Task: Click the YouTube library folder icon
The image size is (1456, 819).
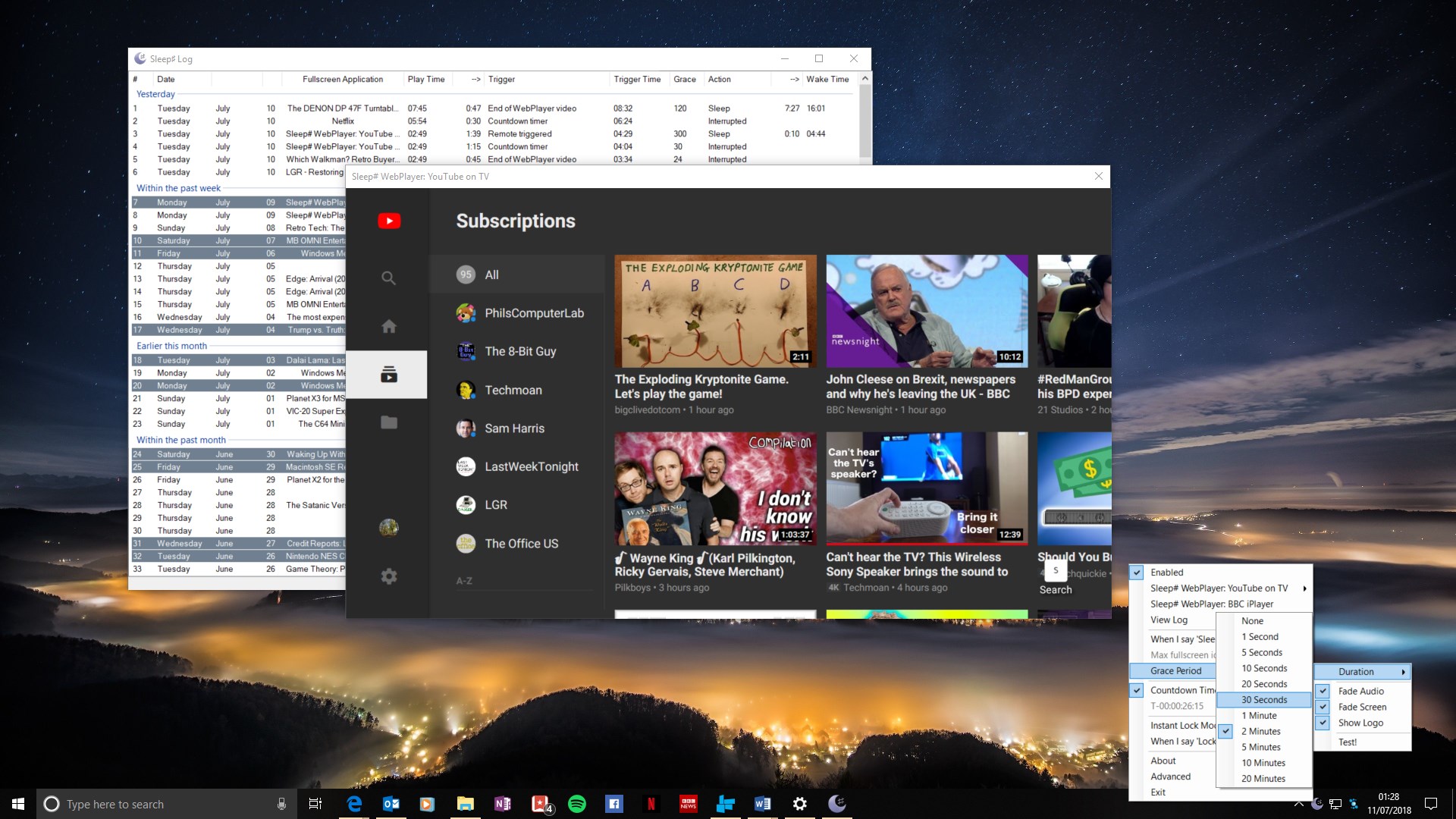Action: coord(388,422)
